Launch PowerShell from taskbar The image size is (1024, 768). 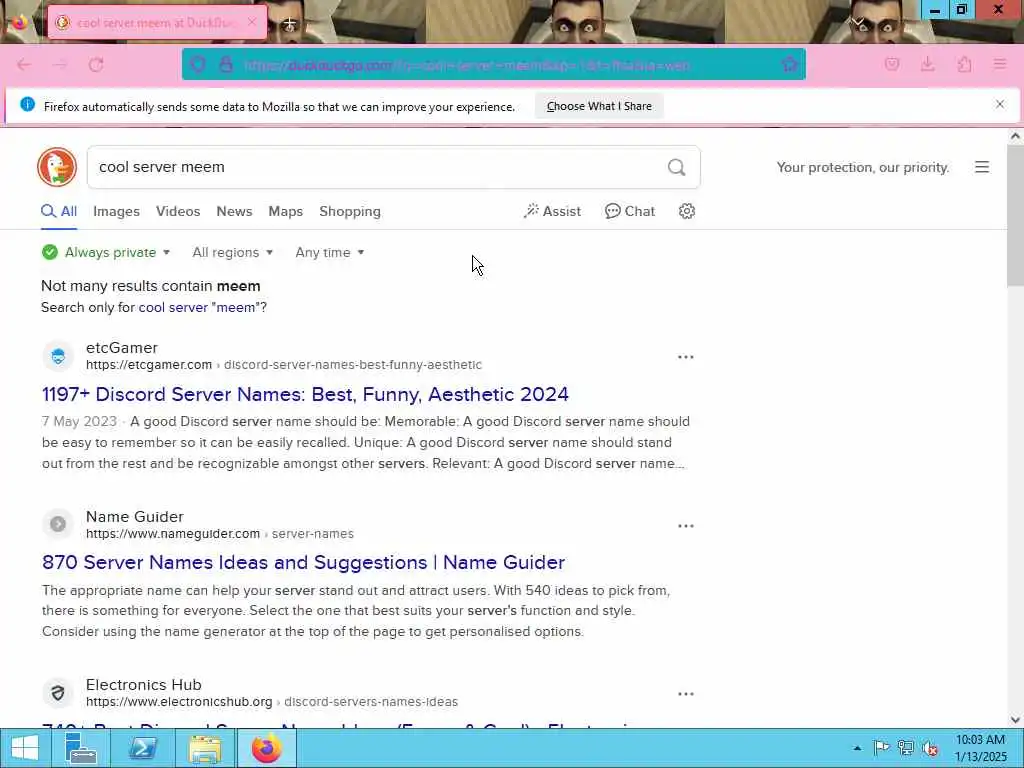tap(143, 748)
